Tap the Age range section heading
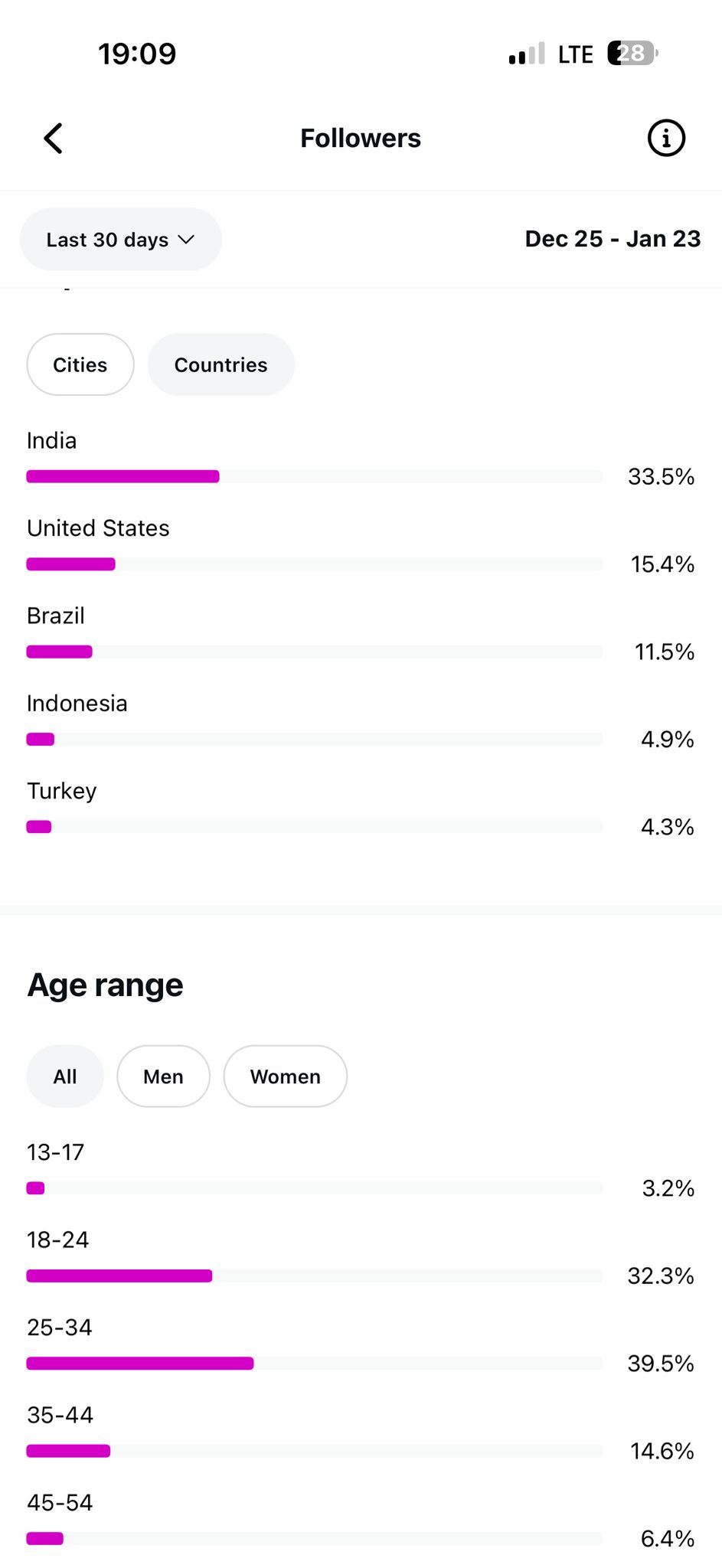This screenshot has width=722, height=1568. coord(106,985)
